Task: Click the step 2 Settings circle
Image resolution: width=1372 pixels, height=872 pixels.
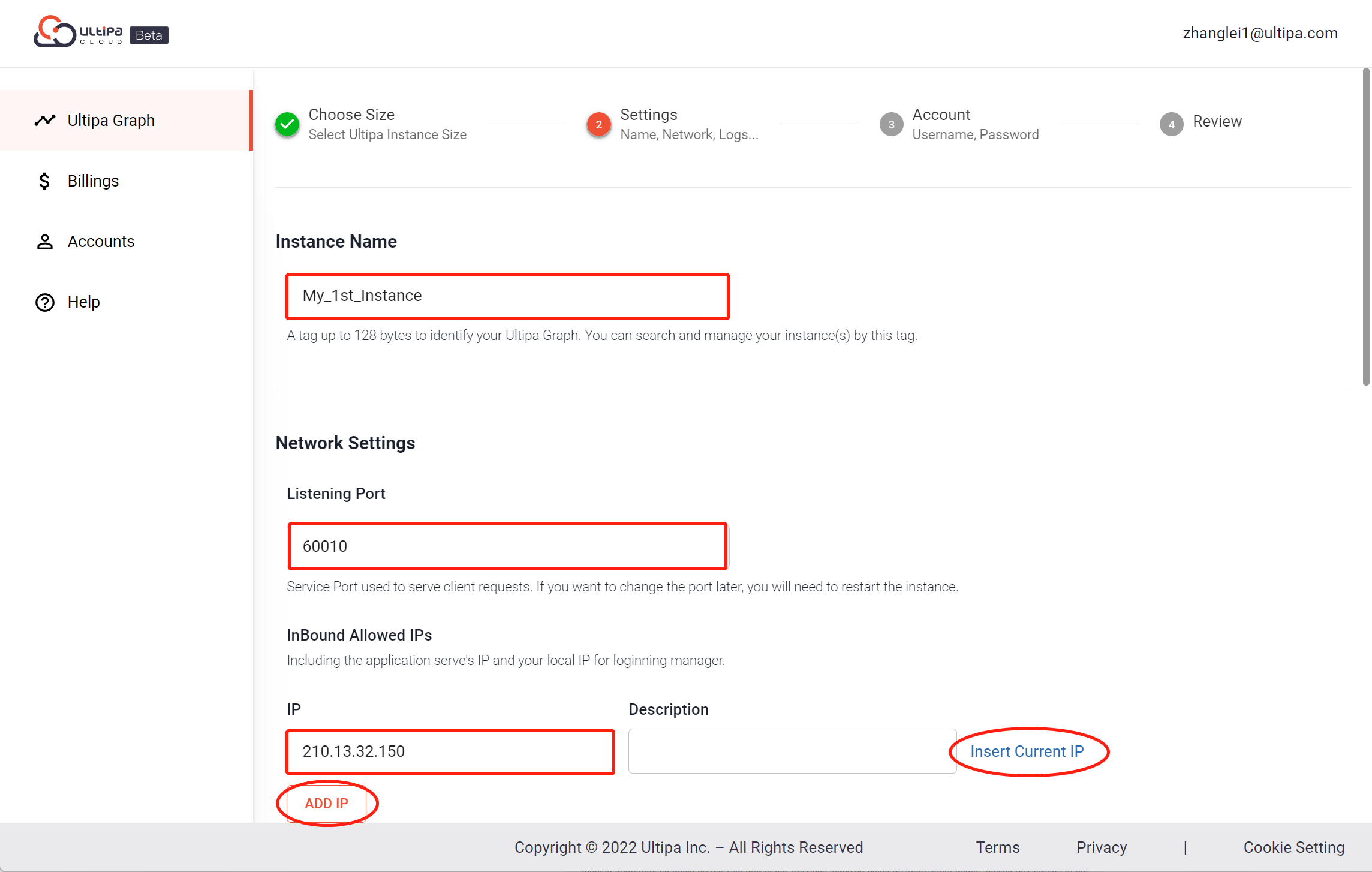Action: point(598,124)
